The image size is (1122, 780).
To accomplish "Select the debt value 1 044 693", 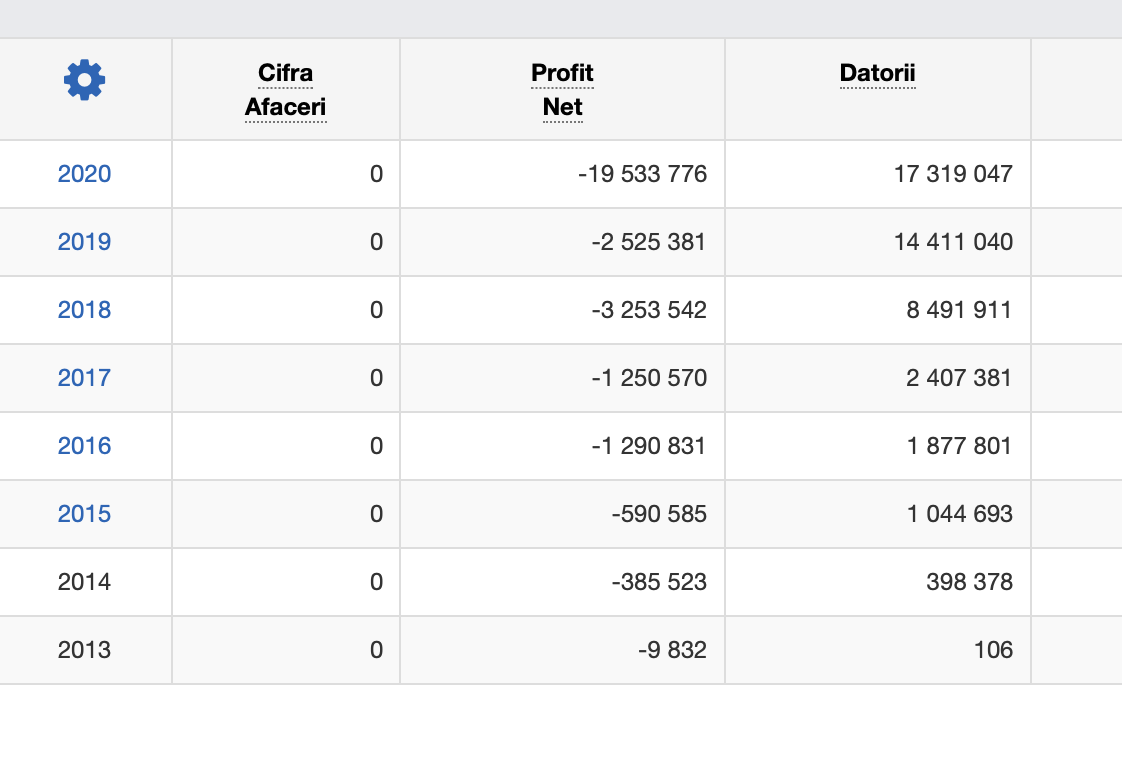I will pos(959,514).
